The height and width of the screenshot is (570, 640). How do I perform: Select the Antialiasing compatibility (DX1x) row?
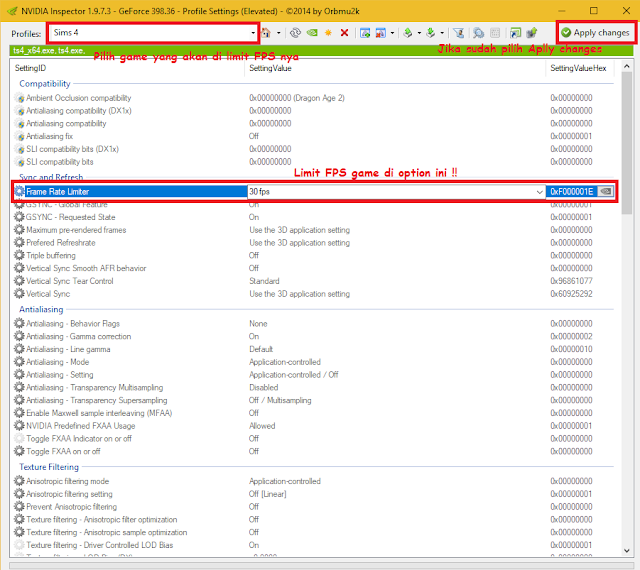click(313, 111)
